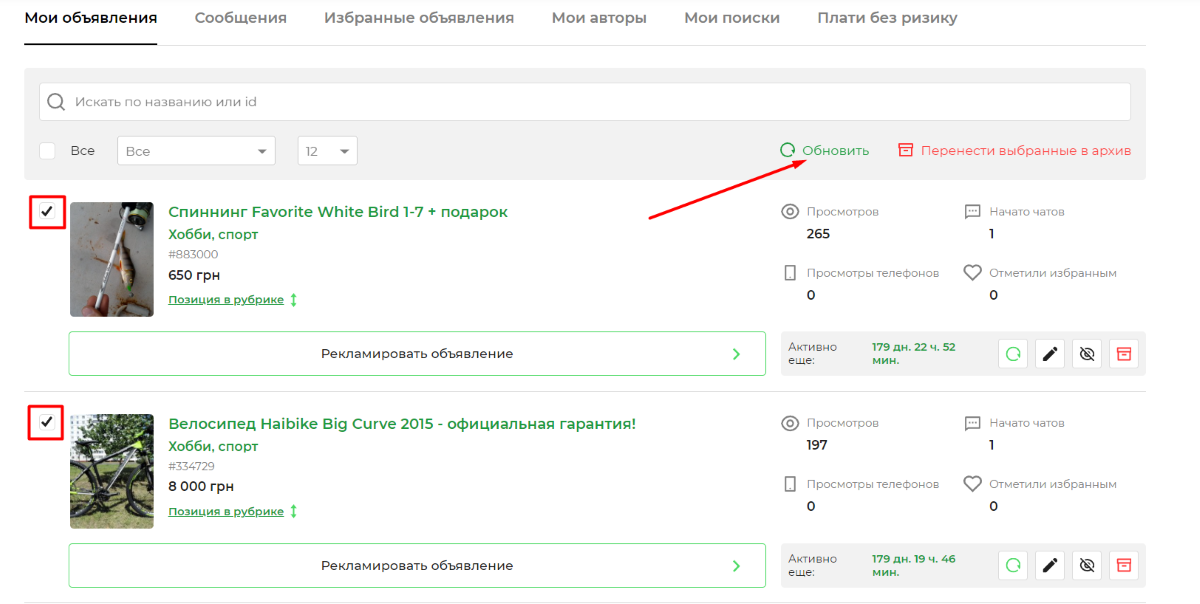Click pencil edit icon for Спиннинг listing
The image size is (1200, 604).
1049,354
